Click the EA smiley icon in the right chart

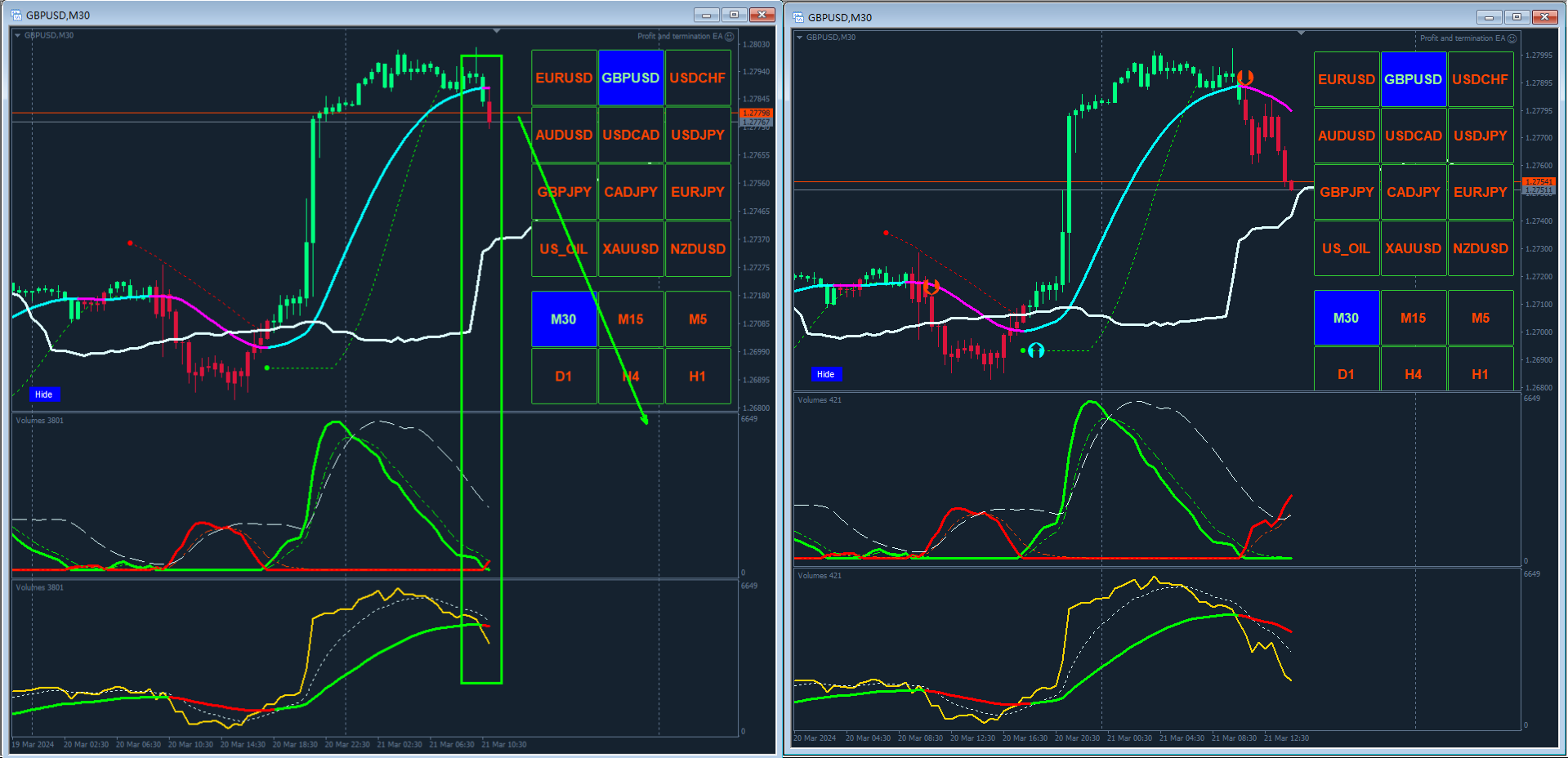pyautogui.click(x=1512, y=38)
